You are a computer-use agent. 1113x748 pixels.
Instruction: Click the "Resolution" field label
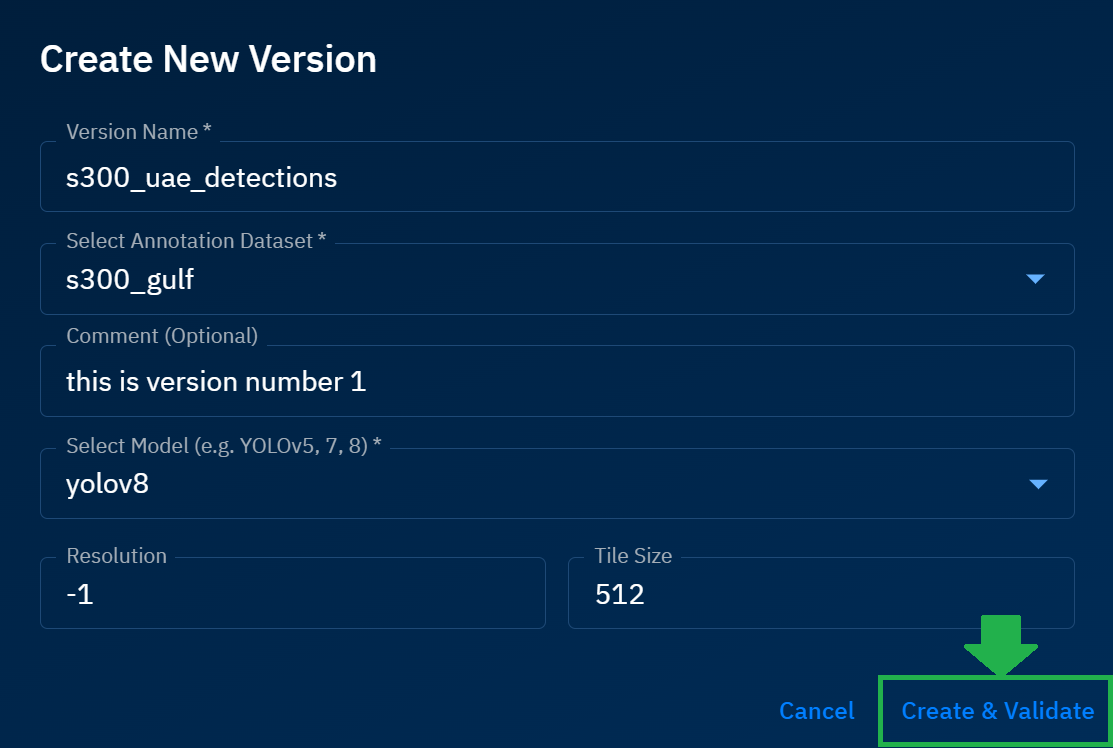click(116, 556)
